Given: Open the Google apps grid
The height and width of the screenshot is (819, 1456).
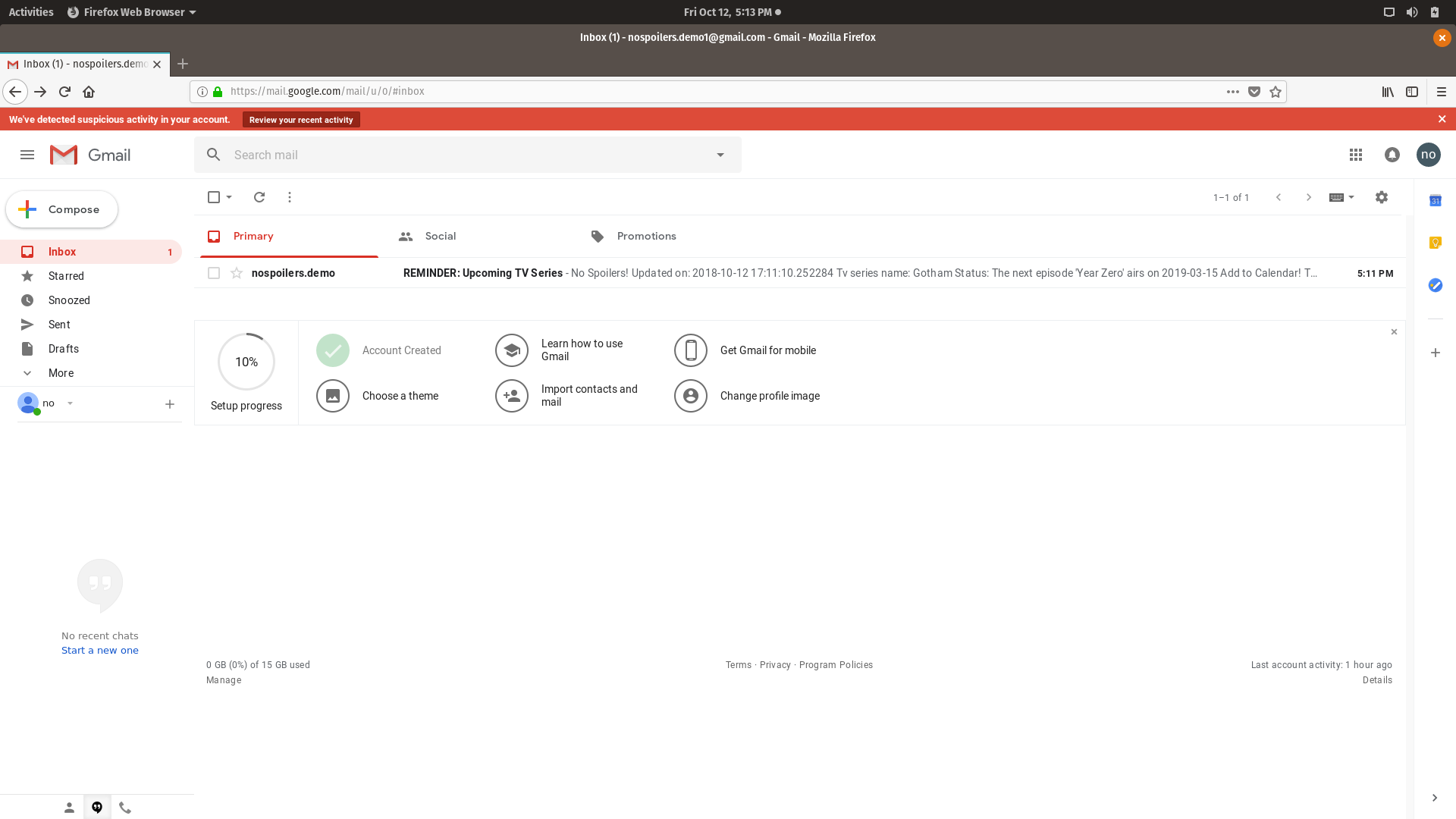Looking at the screenshot, I should tap(1356, 155).
